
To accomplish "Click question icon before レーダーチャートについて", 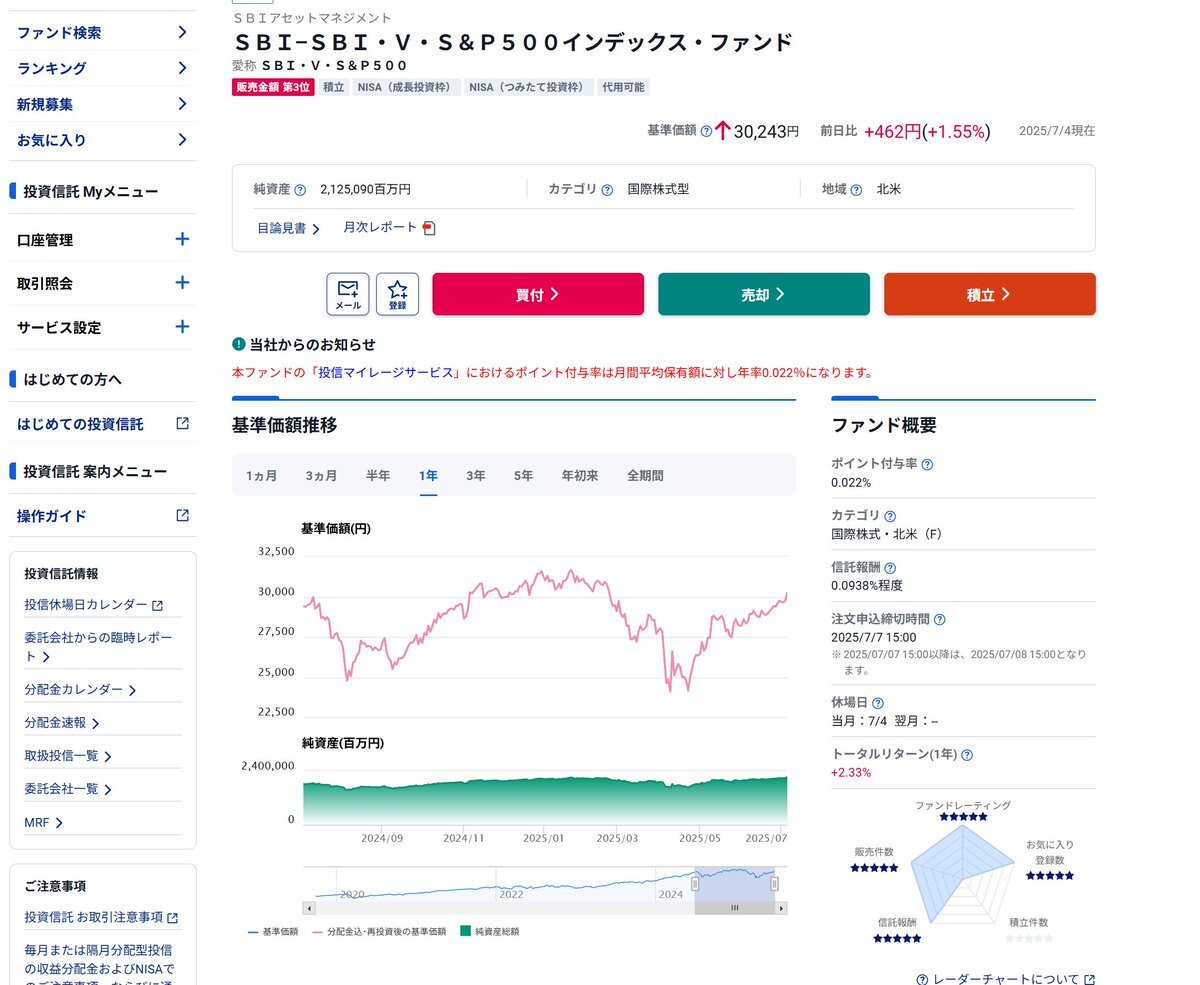I will [923, 979].
